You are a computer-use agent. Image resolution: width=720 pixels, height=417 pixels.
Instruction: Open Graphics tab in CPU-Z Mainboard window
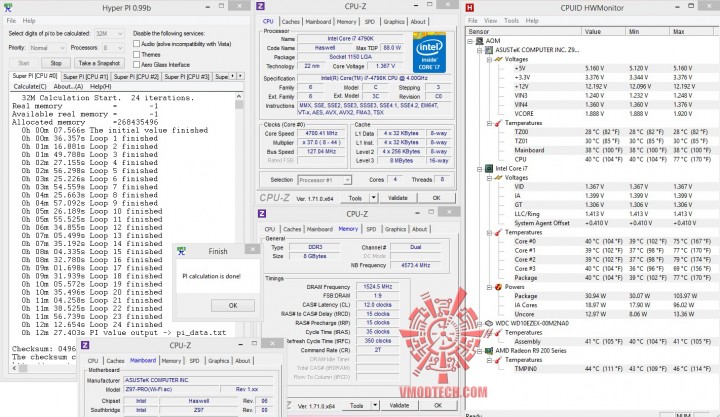point(219,361)
